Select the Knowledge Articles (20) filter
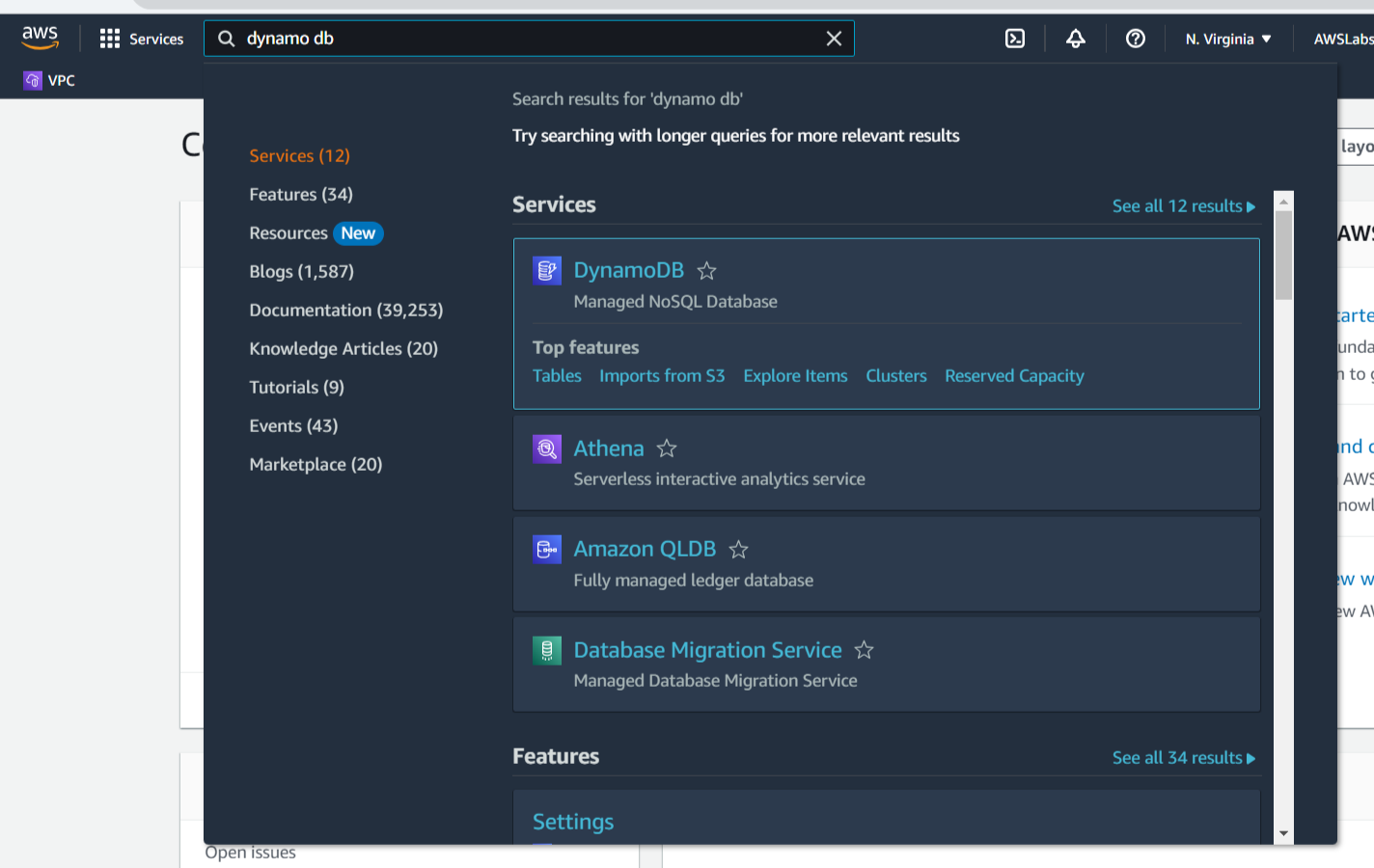The image size is (1374, 868). (x=343, y=349)
